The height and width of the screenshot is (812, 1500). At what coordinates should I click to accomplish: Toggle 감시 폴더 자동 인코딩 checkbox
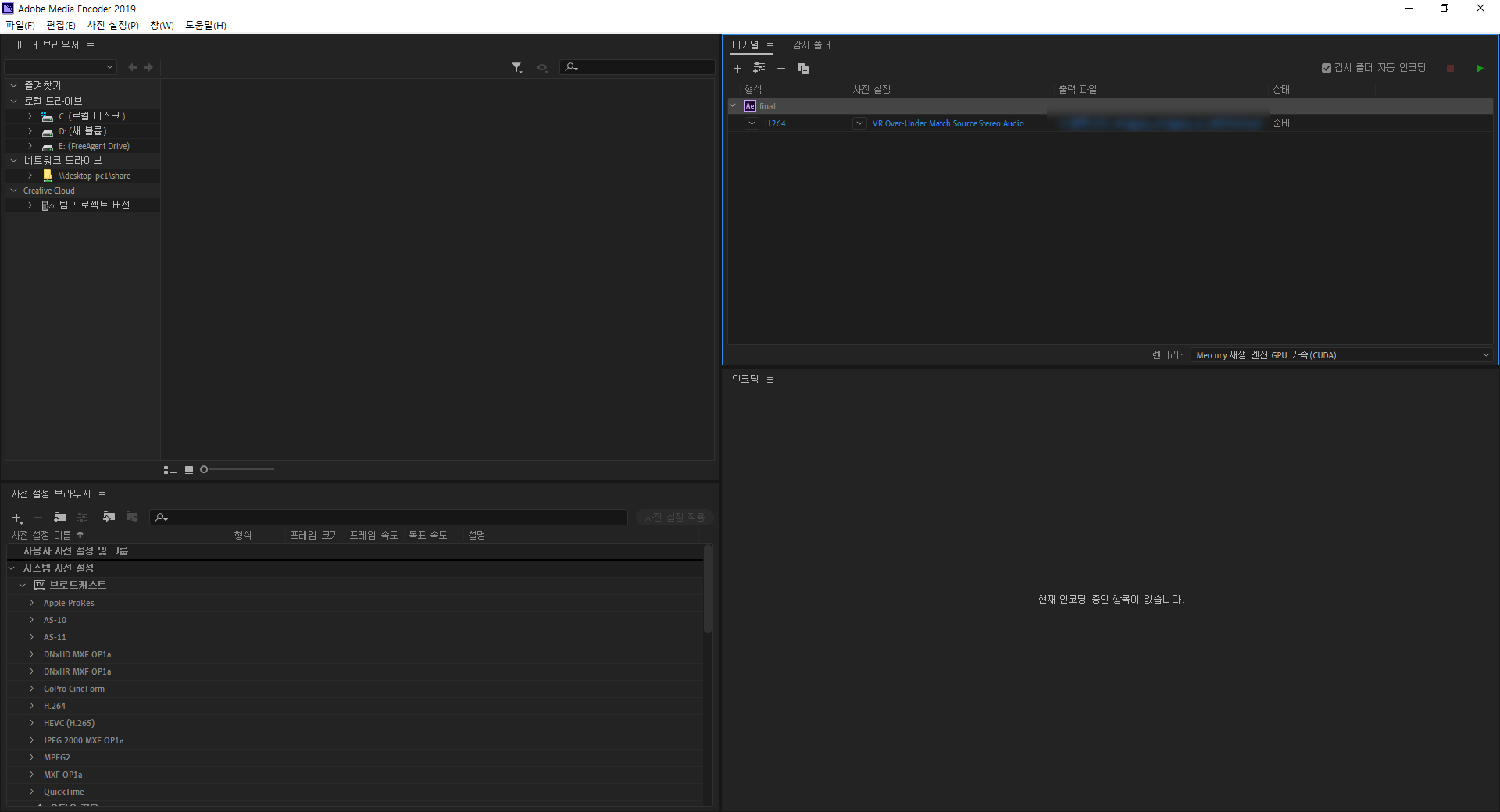pos(1326,68)
